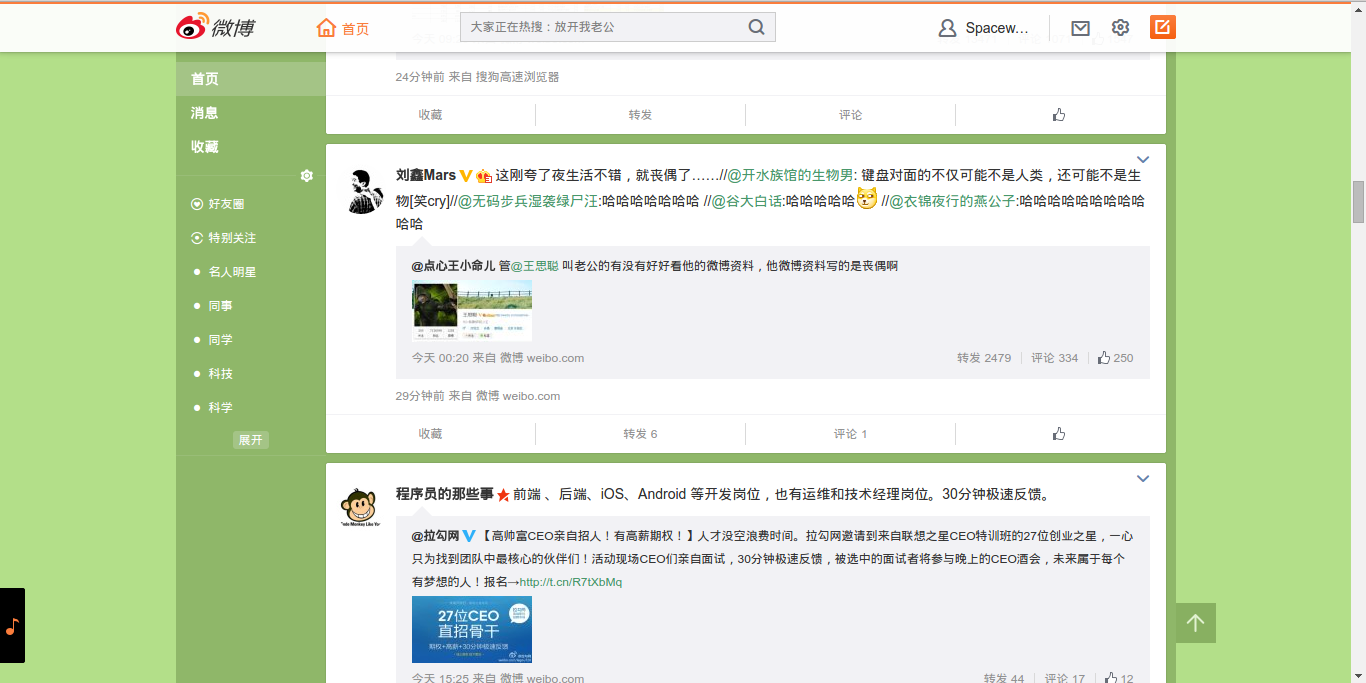Open the compose new post icon

[x=1161, y=27]
